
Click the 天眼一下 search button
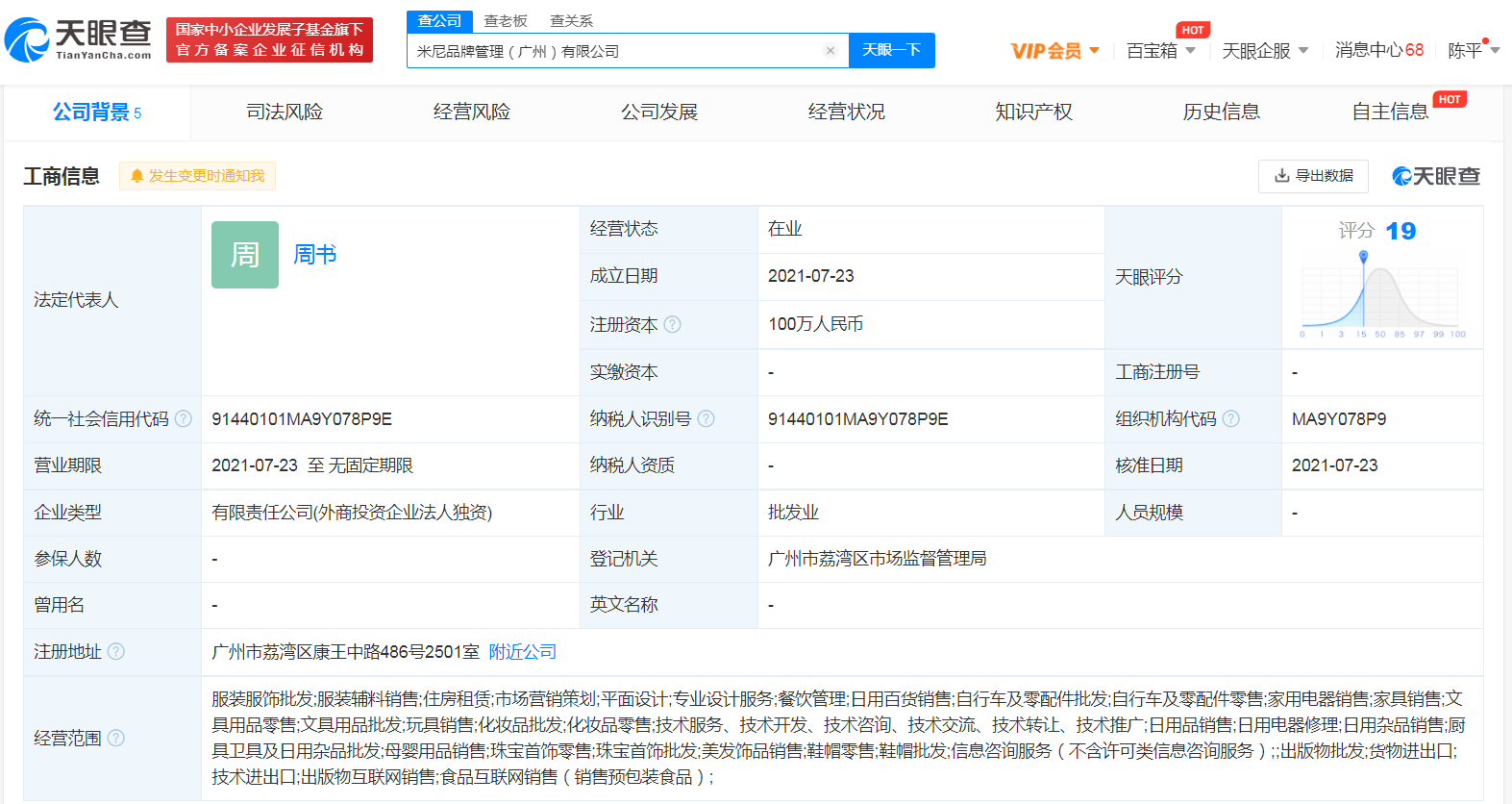891,50
